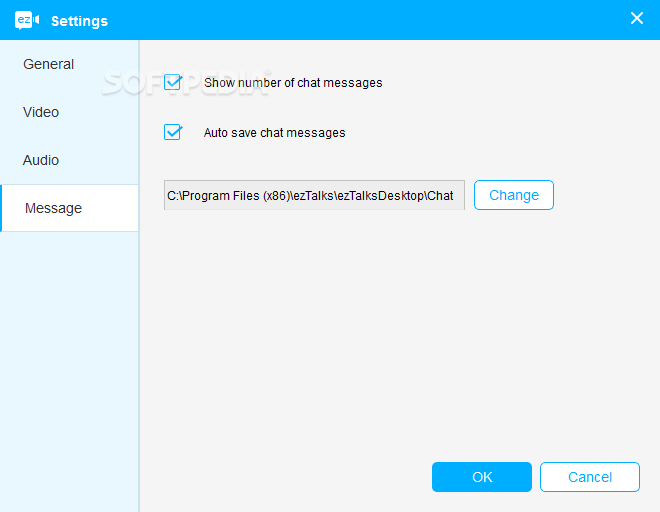The image size is (660, 512).
Task: Switch to the Video settings tab
Action: pos(41,112)
